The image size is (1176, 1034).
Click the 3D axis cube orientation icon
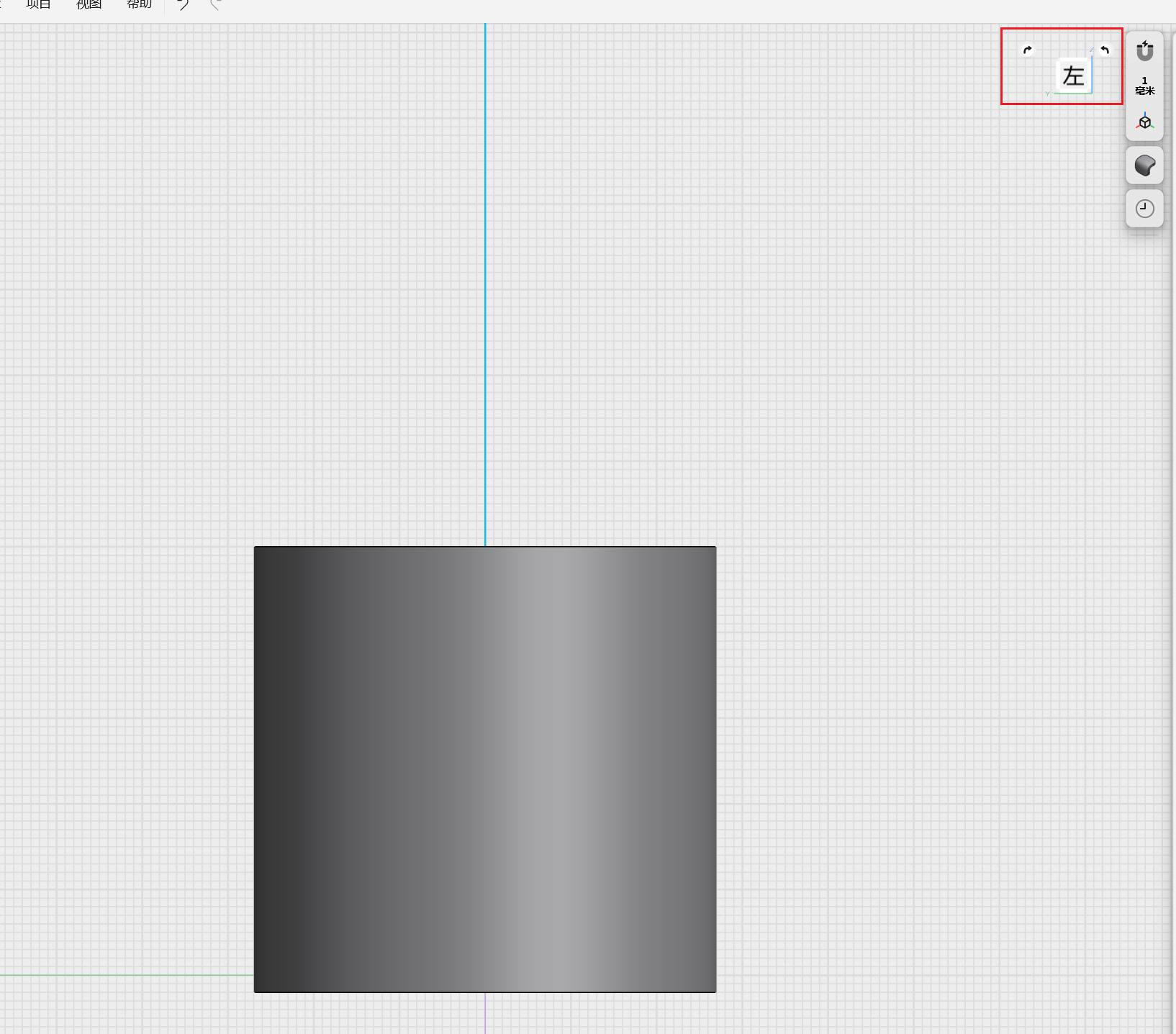click(1144, 121)
